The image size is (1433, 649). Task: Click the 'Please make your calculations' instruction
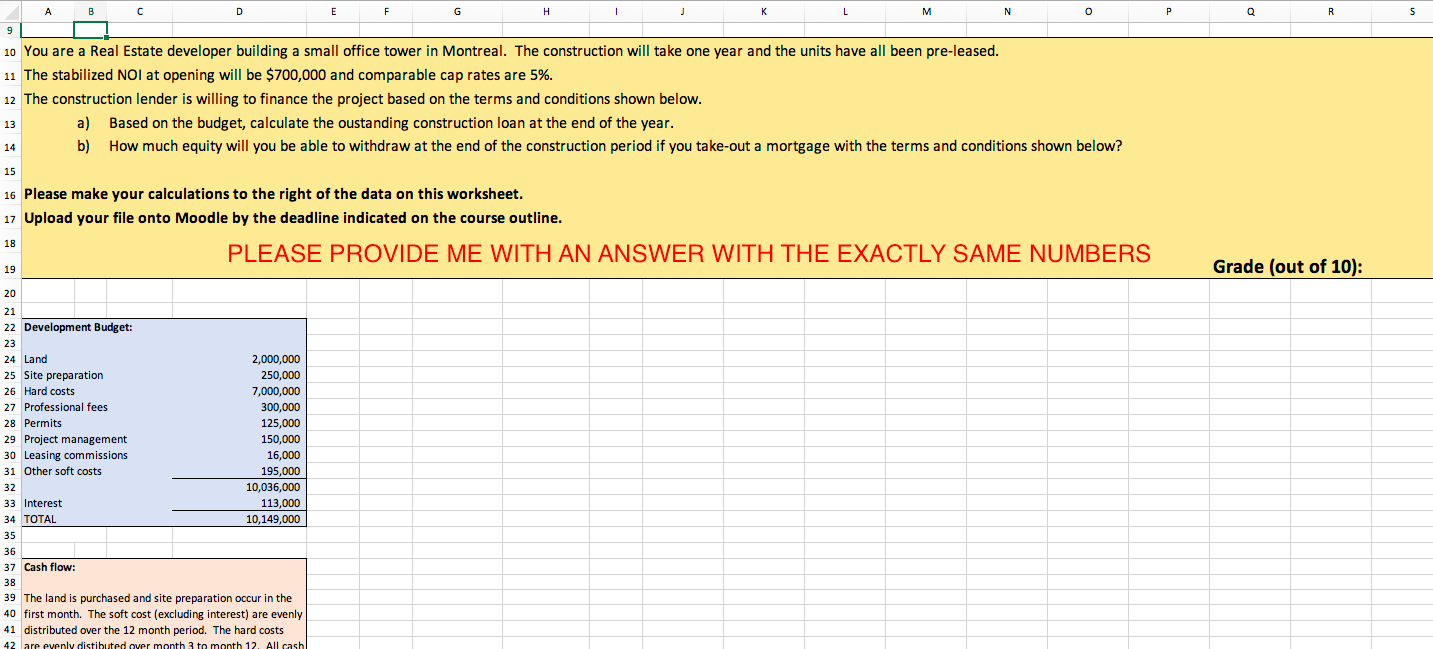point(273,194)
